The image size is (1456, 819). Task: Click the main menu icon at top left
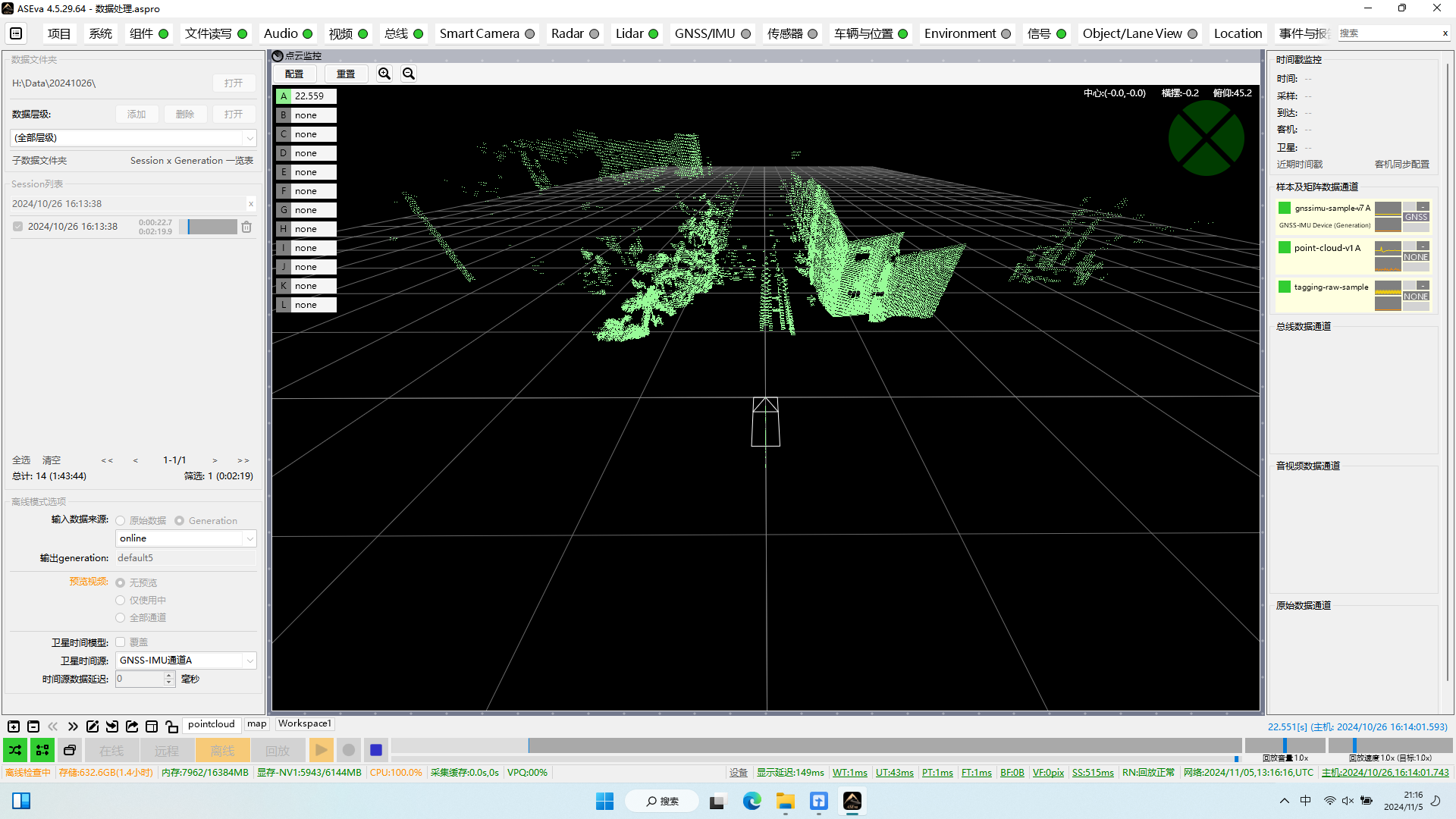(x=16, y=33)
